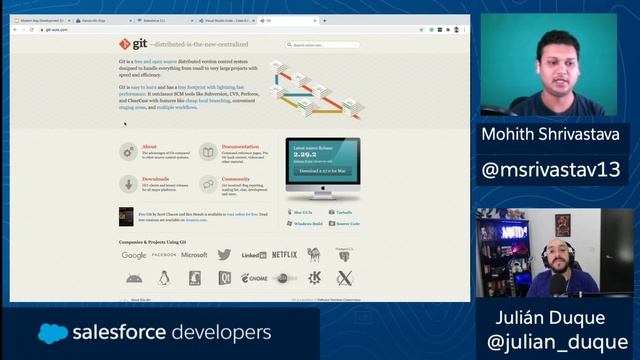Screen dimensions: 640x360
Task: Open the About link
Action: coord(149,147)
